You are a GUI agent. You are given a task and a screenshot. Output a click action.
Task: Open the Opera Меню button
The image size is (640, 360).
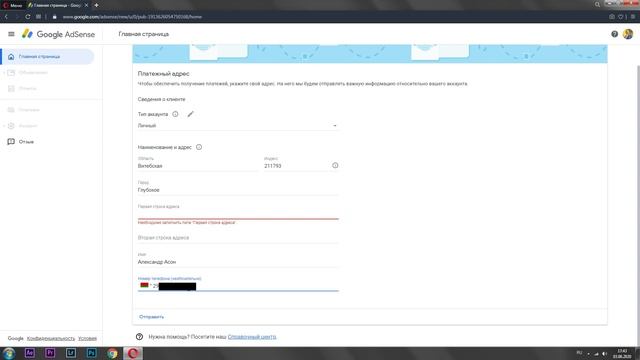click(x=13, y=5)
